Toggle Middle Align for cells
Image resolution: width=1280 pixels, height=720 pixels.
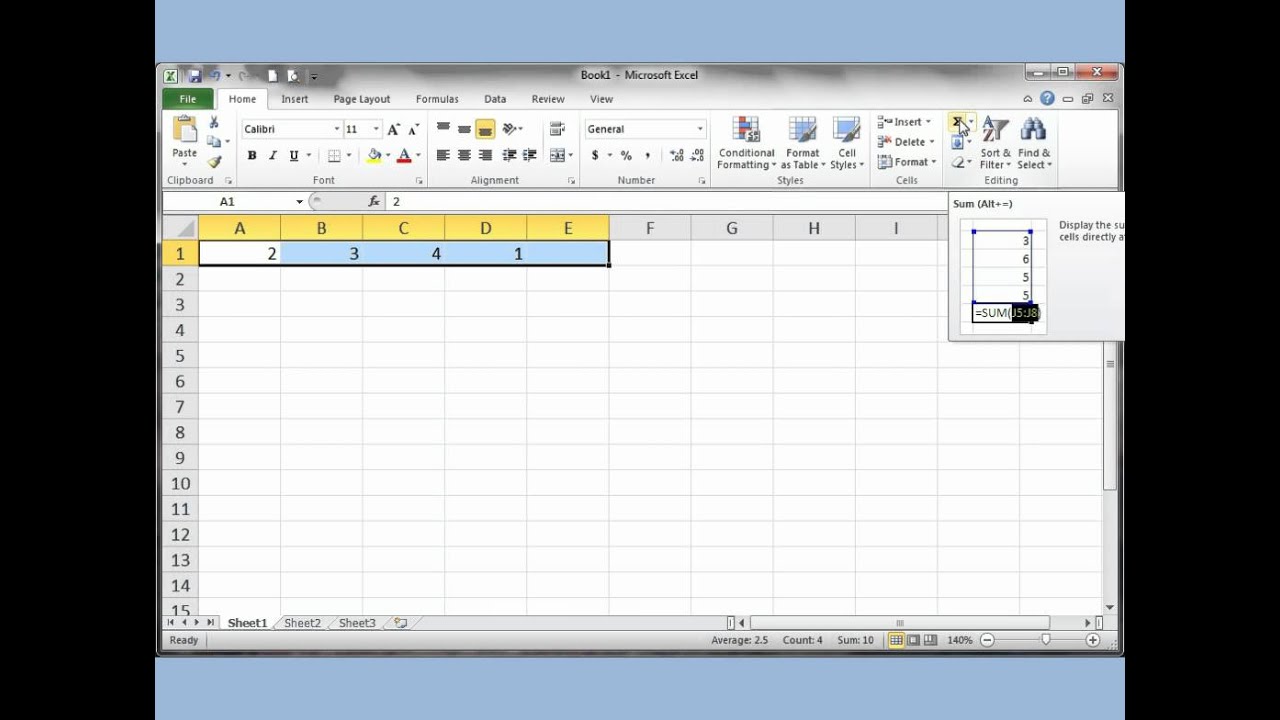point(464,129)
